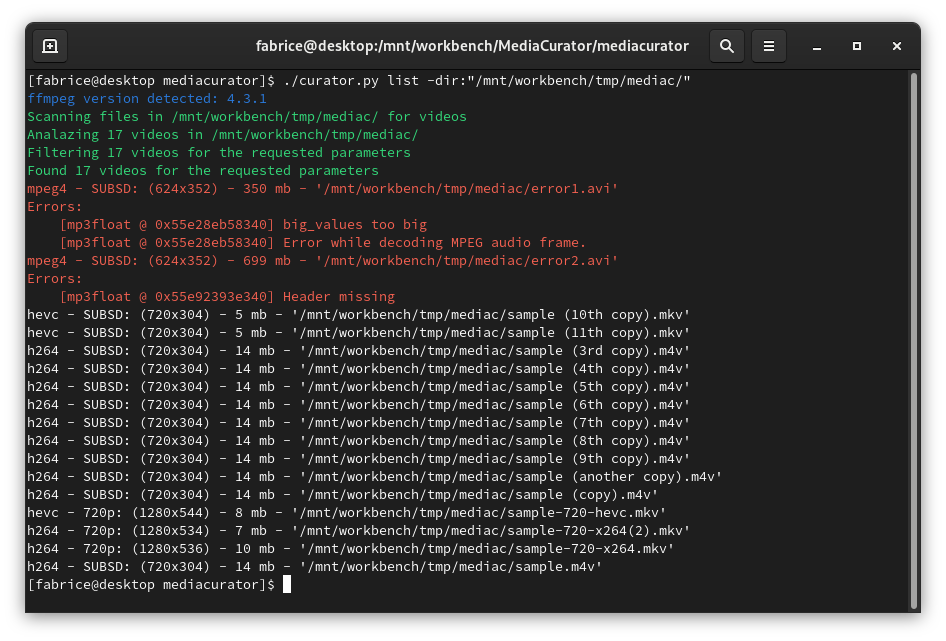Click the ffmpeg version detected line
The image size is (946, 641).
point(147,99)
